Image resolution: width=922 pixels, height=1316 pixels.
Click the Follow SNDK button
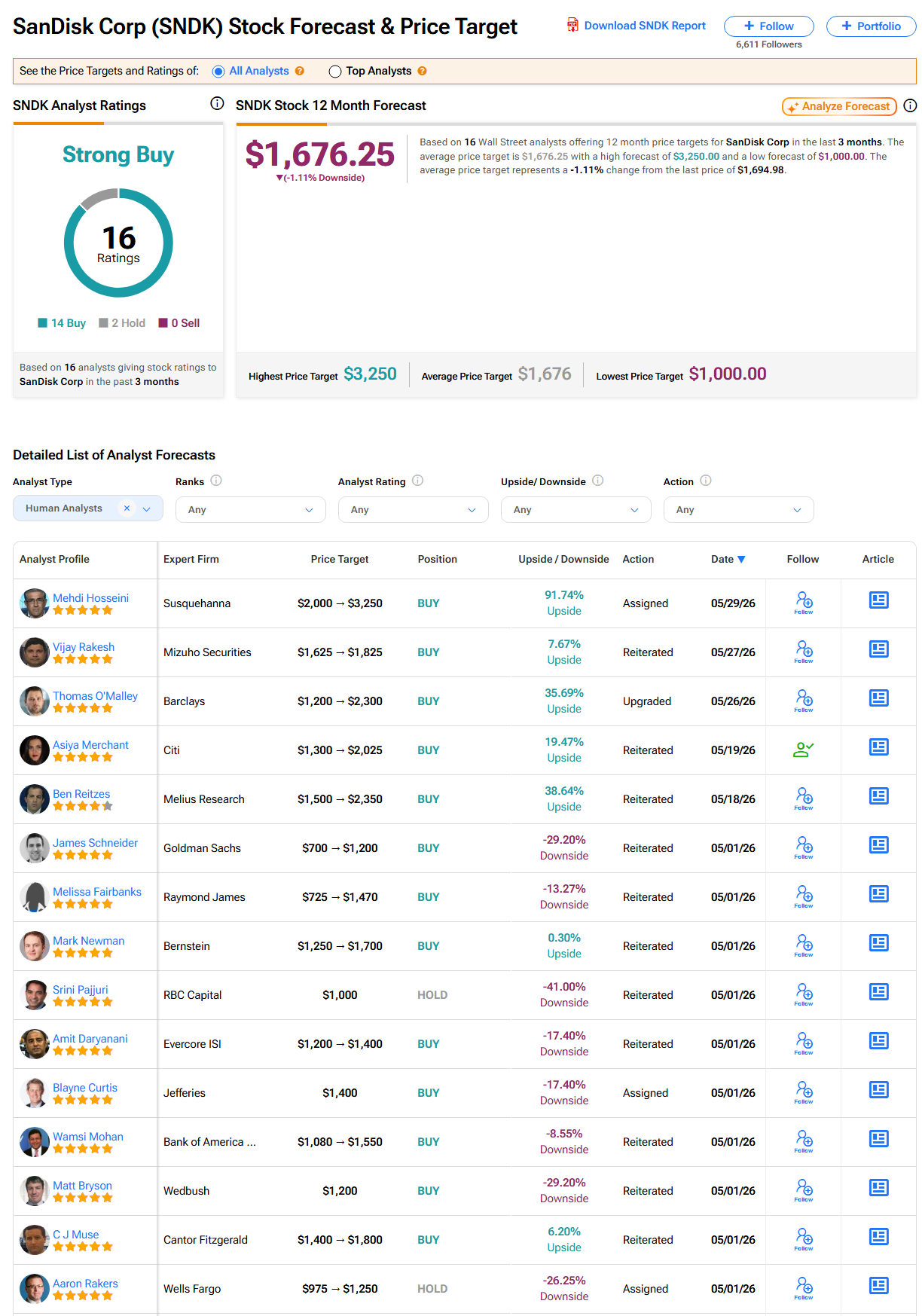769,26
